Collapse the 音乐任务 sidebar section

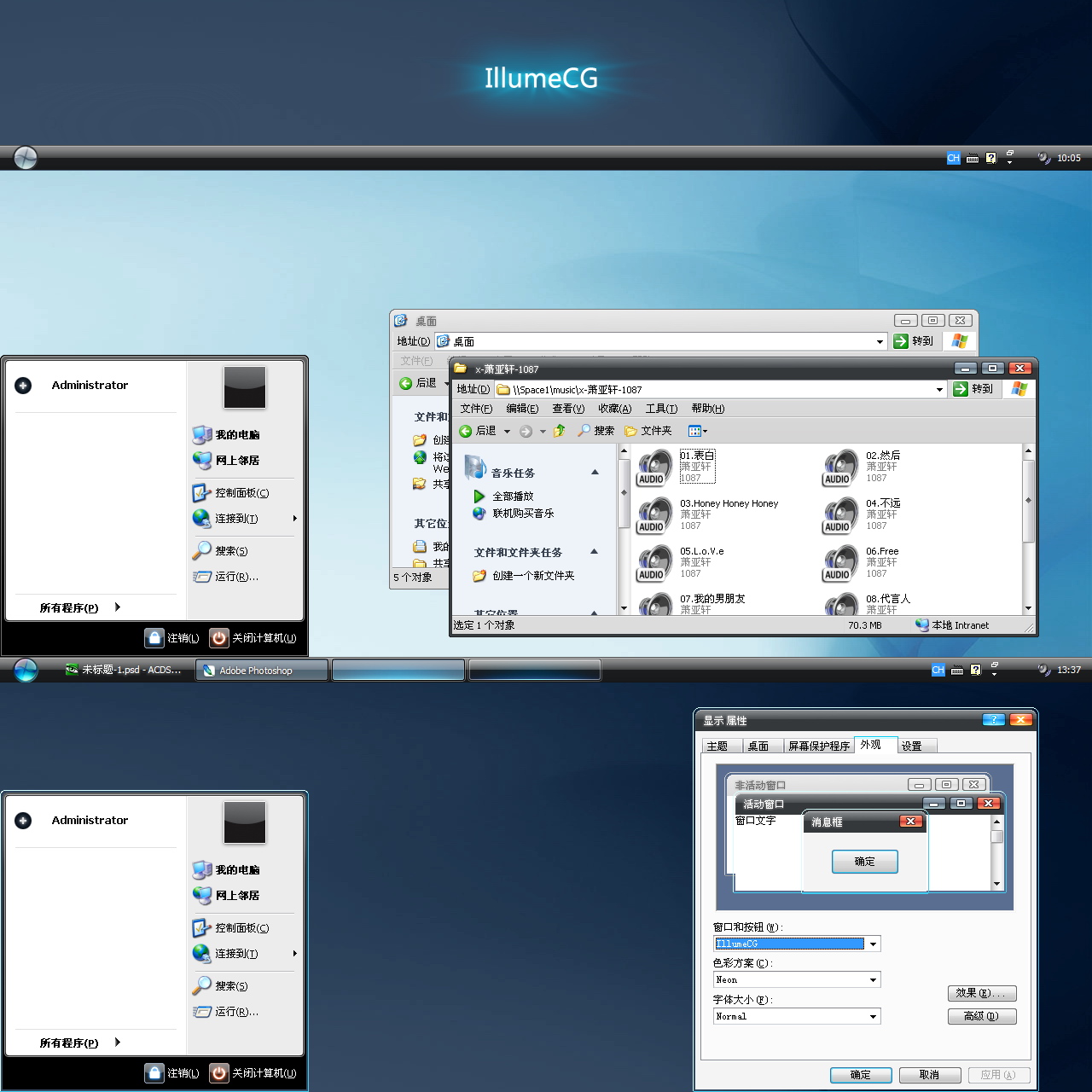[595, 473]
